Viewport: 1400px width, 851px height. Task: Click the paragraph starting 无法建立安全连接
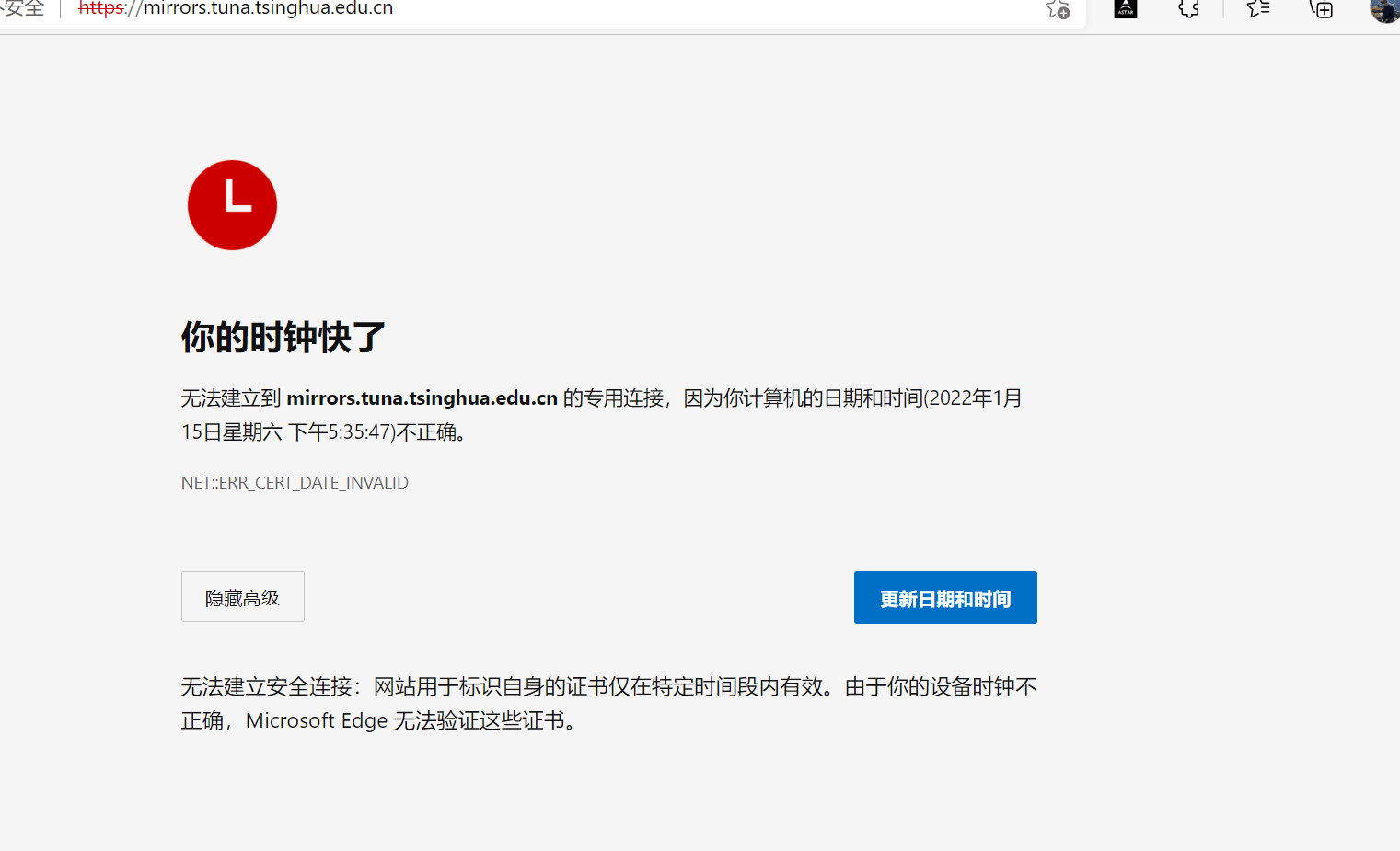(x=609, y=704)
